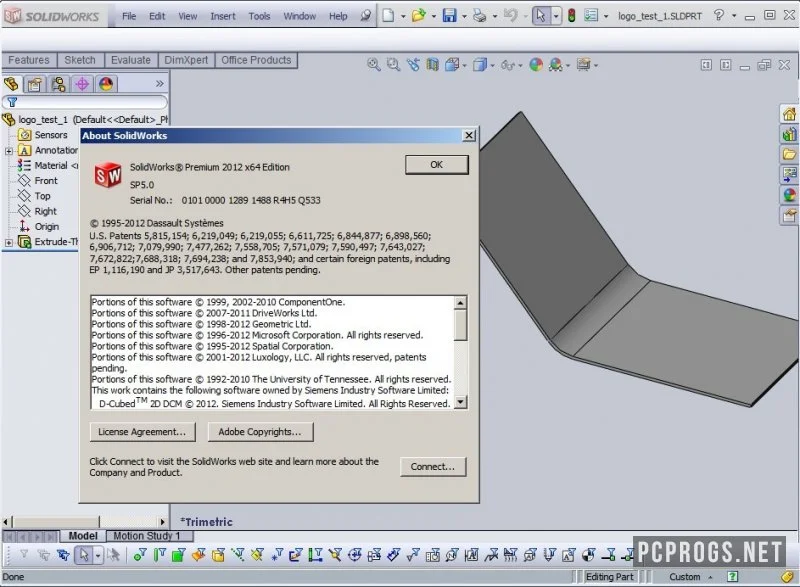Select the Top plane in feature tree

42,196
